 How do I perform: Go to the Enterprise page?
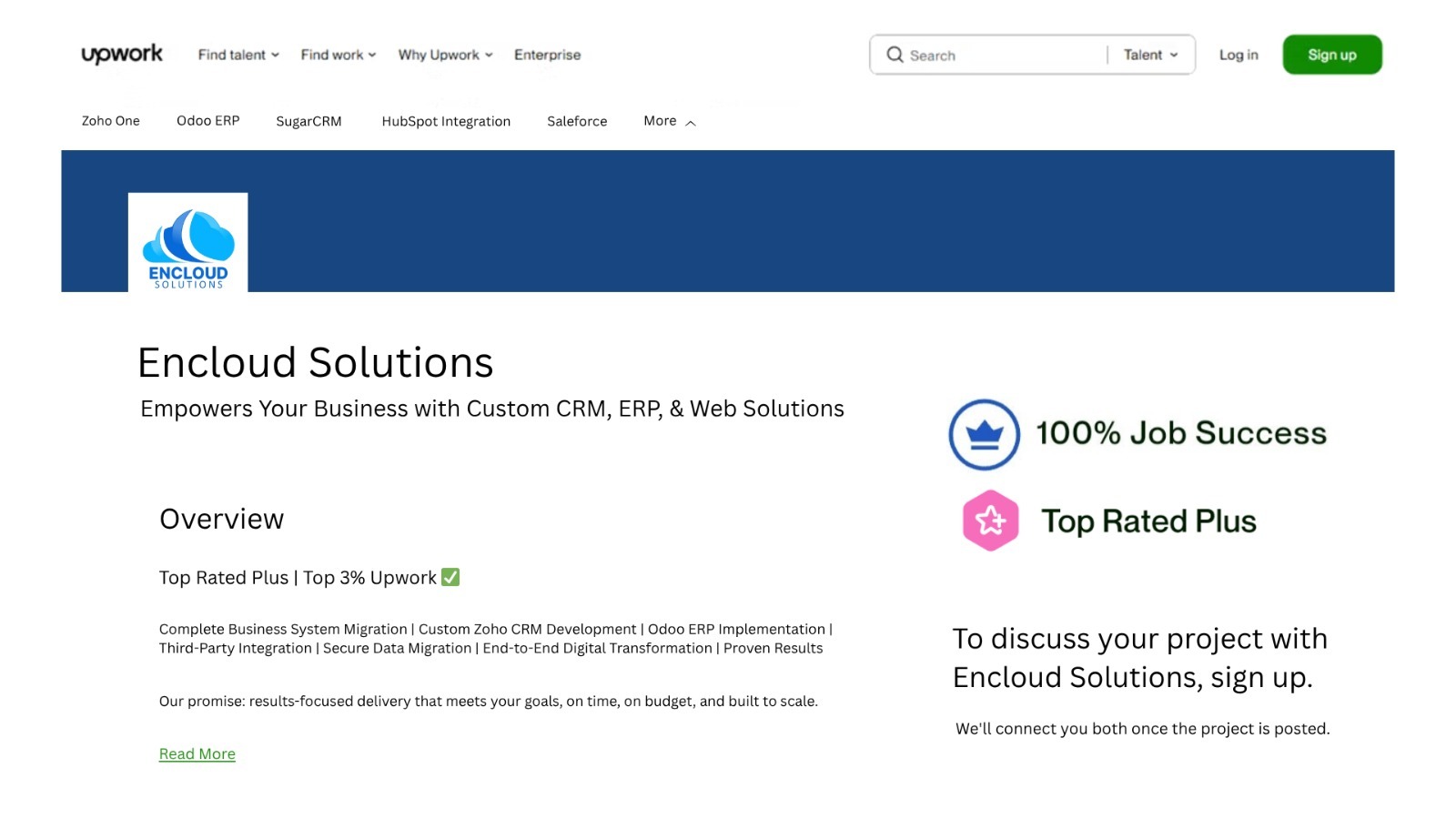(547, 55)
